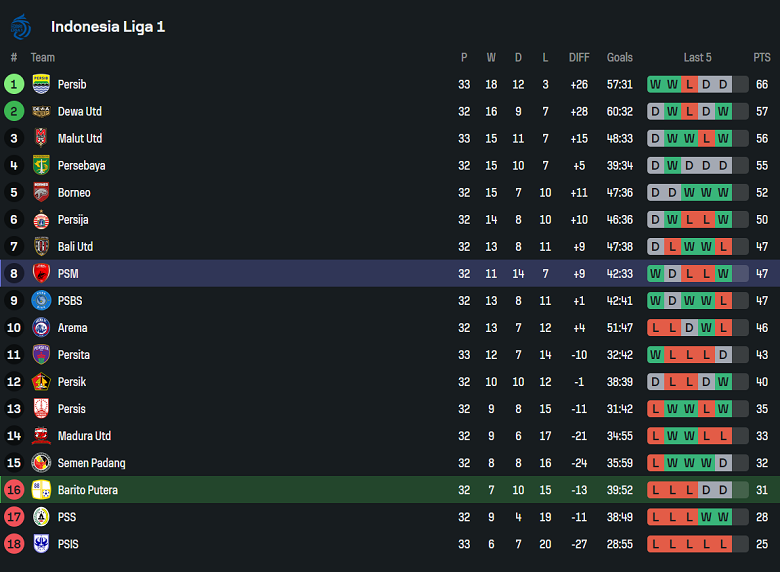This screenshot has width=780, height=572.
Task: Click the Indonesia Liga 1 league logo
Action: pyautogui.click(x=21, y=26)
